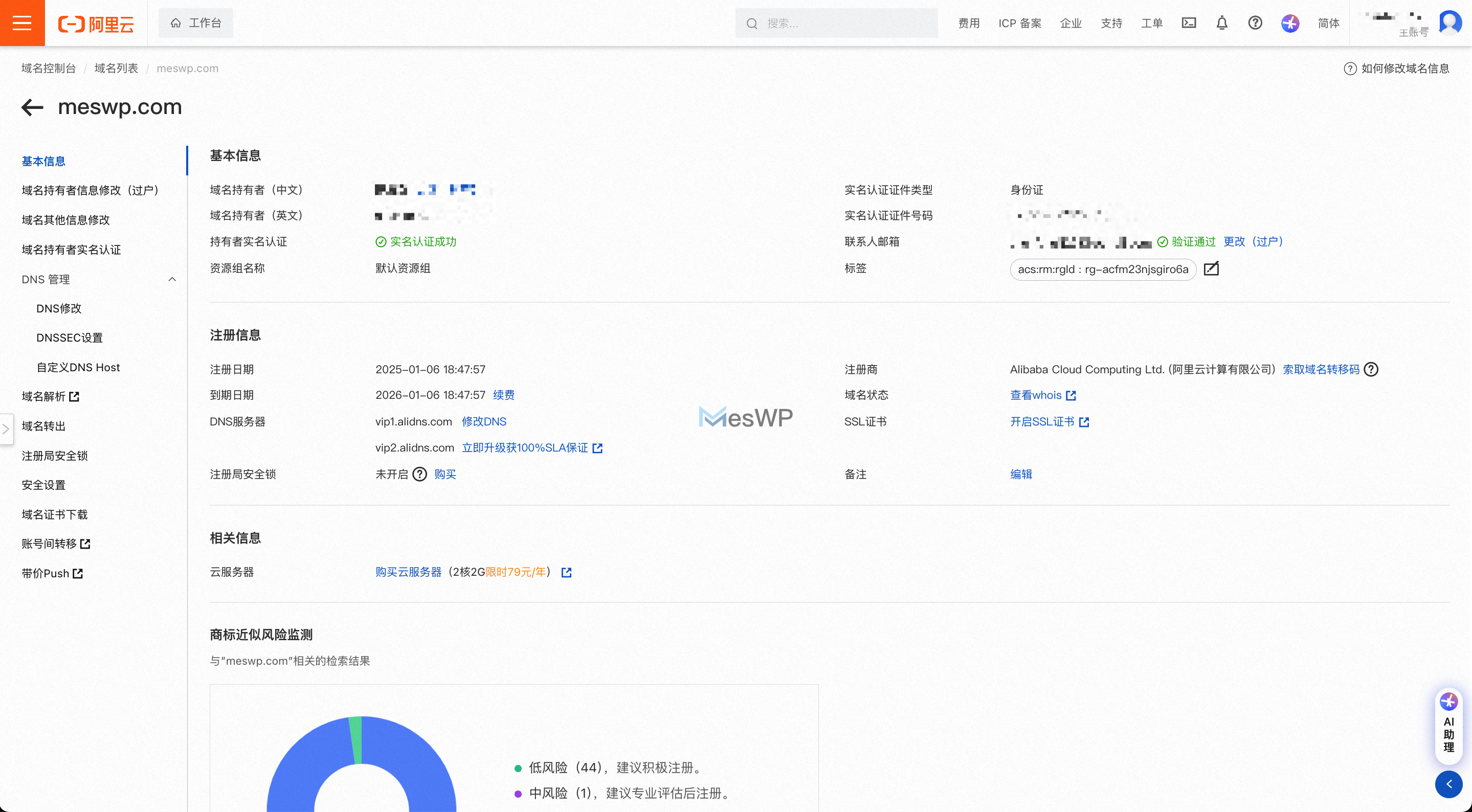This screenshot has height=812, width=1472.
Task: Show help icon beside transfer code
Action: pyautogui.click(x=1371, y=370)
